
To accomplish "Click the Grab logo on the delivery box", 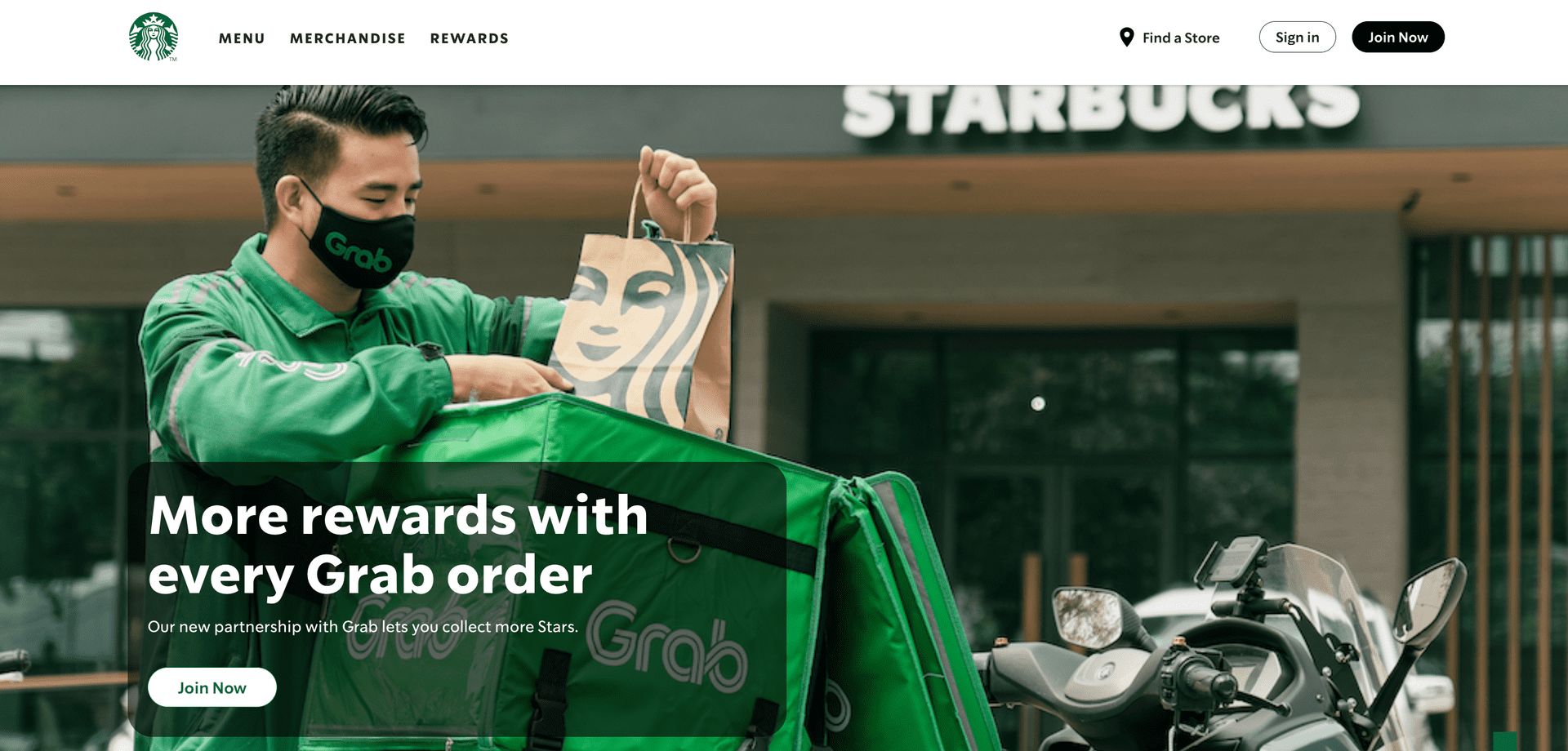I will coord(667,646).
